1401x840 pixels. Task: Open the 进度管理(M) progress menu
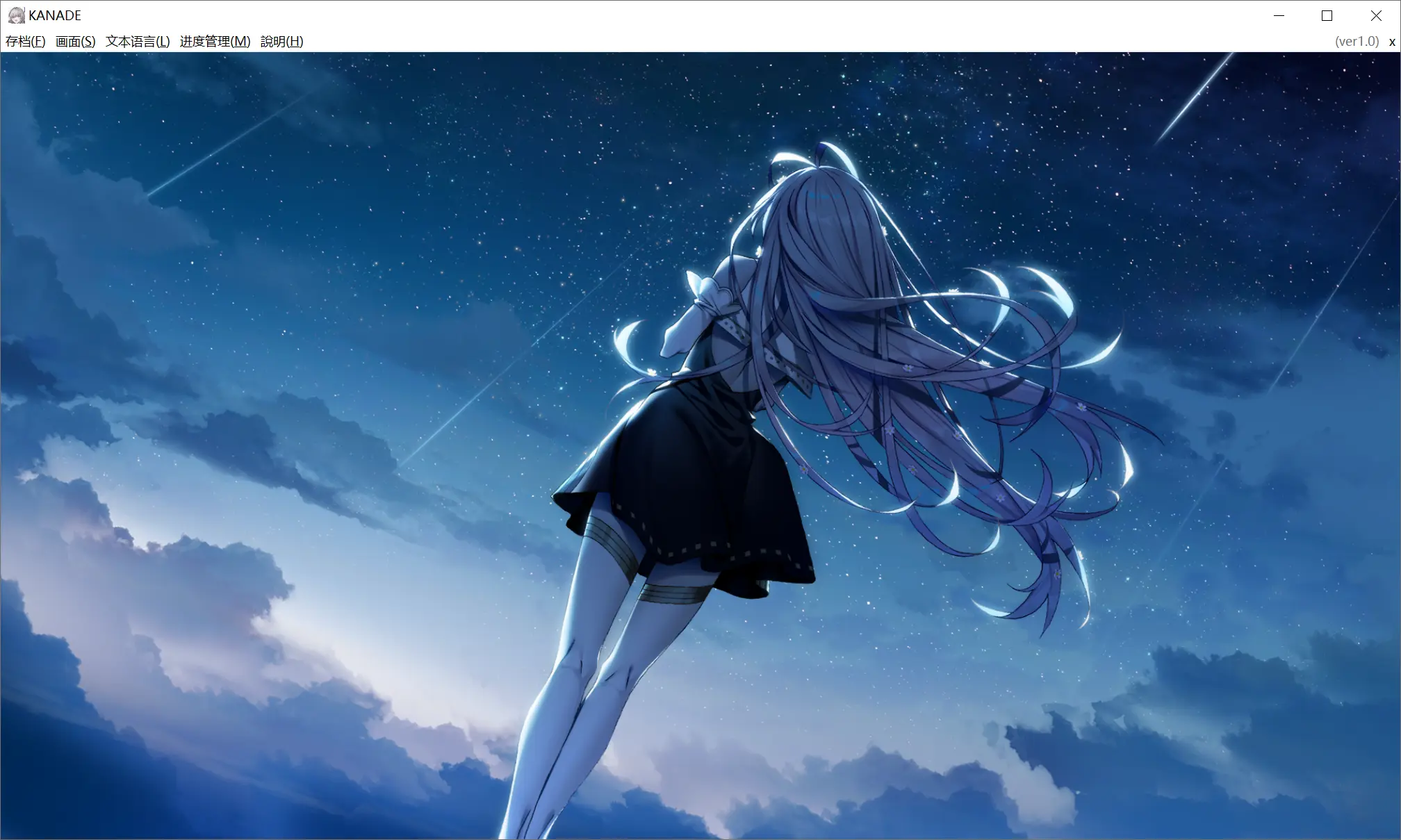pos(215,42)
